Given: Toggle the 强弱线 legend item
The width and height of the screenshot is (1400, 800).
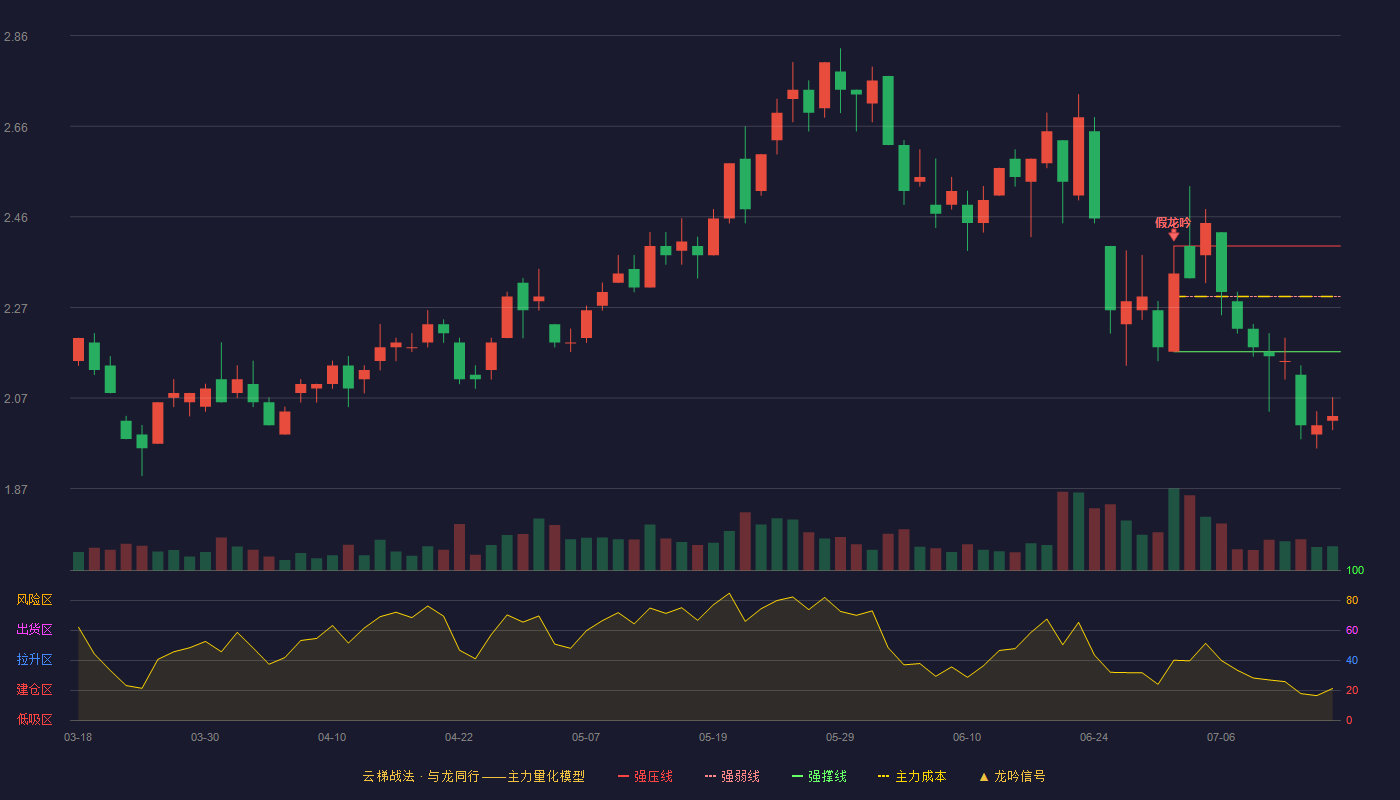Looking at the screenshot, I should point(732,776).
